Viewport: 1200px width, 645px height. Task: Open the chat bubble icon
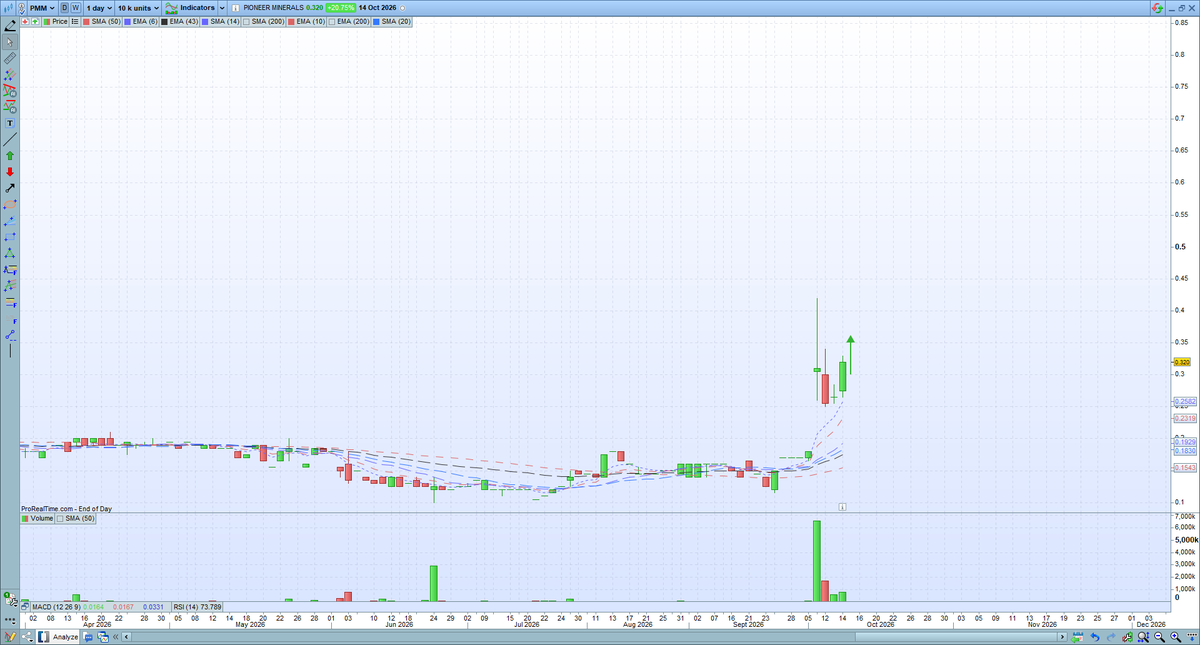(x=88, y=637)
